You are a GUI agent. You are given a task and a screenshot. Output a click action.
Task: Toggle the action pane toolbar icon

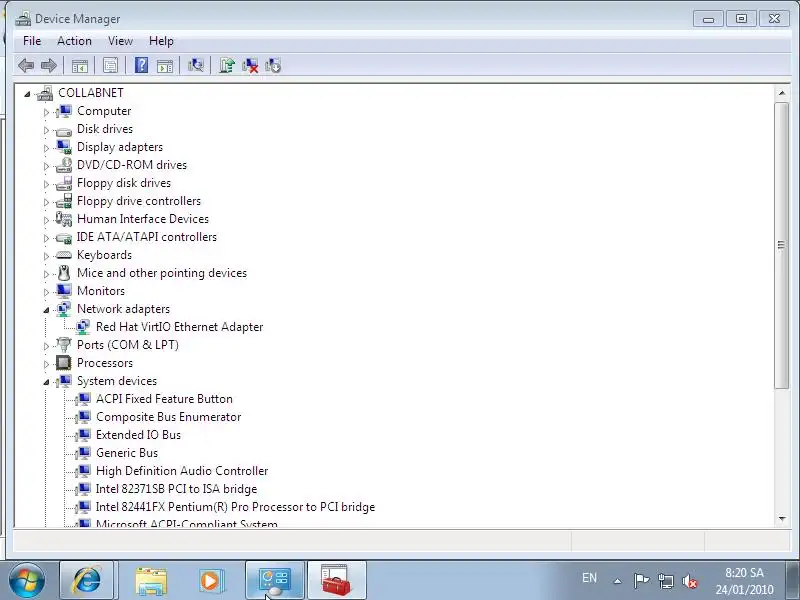click(165, 66)
